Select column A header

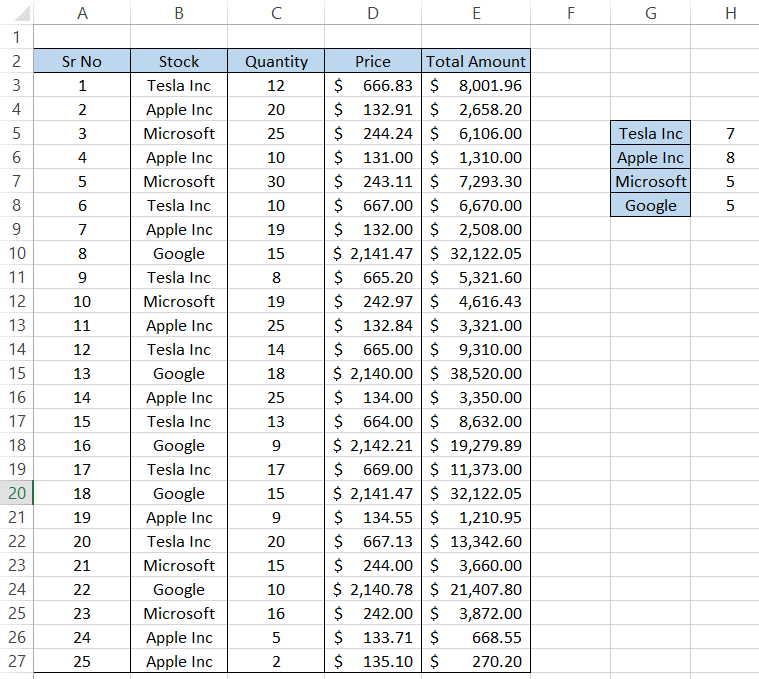coord(82,13)
